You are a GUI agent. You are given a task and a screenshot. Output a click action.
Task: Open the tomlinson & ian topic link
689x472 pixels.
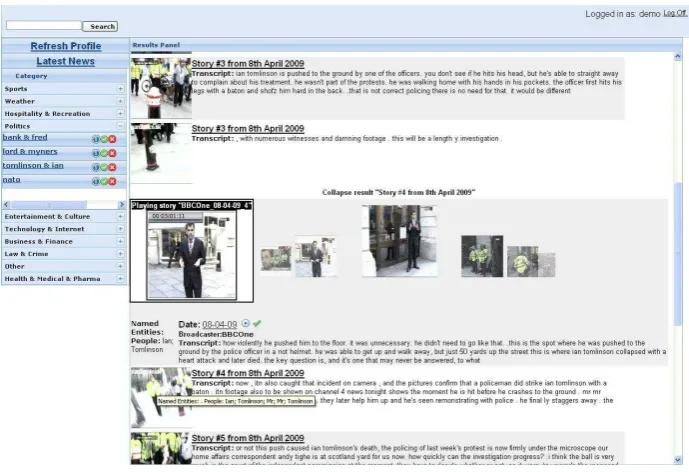(x=33, y=165)
